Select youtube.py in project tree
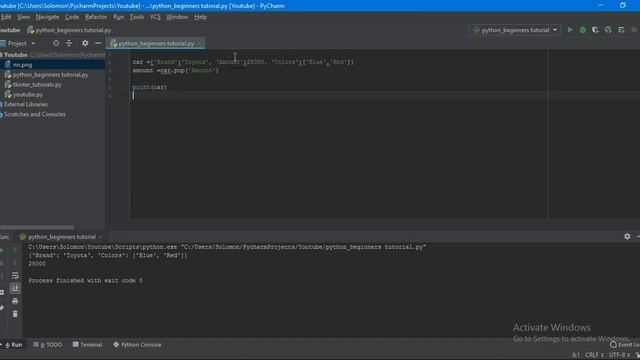 tap(24, 94)
